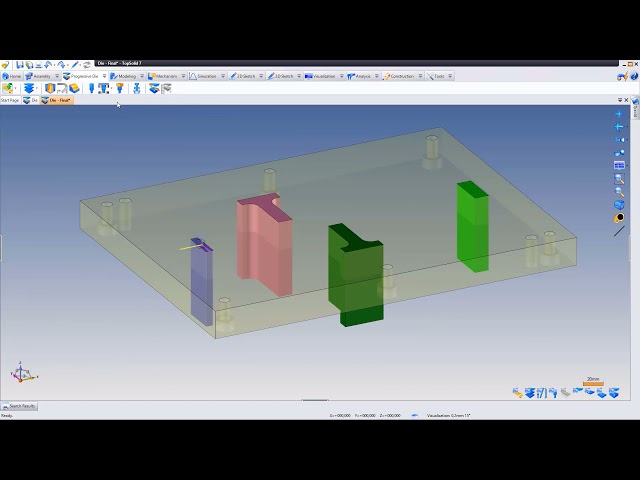Expand the dropdown arrow beside Assembly tab
Image resolution: width=640 pixels, height=480 pixels.
tap(57, 76)
